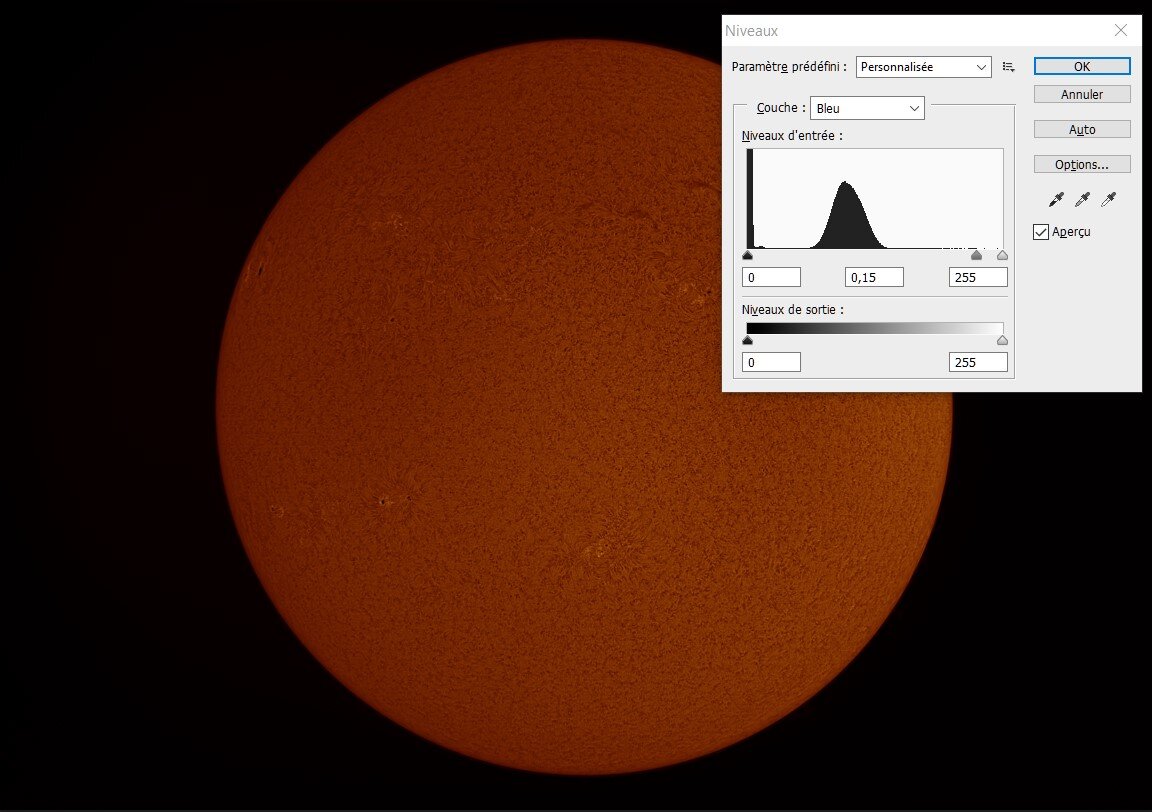Viewport: 1152px width, 812px height.
Task: Select the output black level slider handle
Action: click(748, 340)
